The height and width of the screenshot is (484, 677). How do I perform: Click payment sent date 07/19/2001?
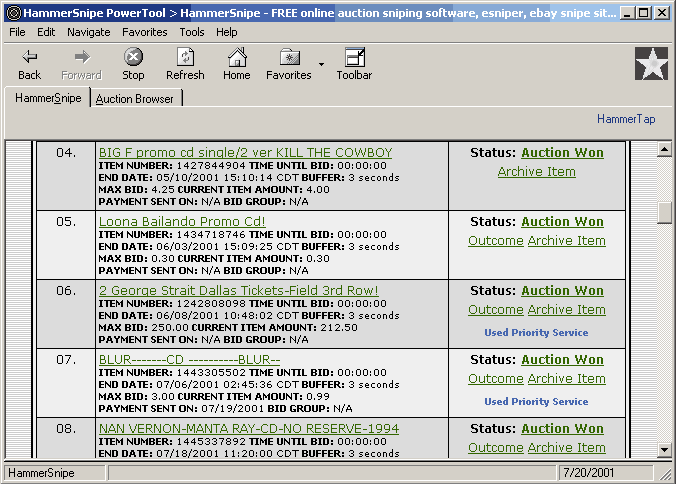tap(231, 408)
